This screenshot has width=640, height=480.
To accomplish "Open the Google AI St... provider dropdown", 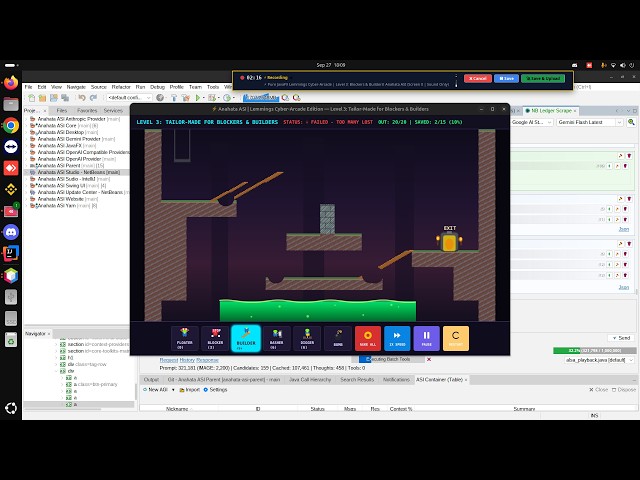I will coord(532,122).
